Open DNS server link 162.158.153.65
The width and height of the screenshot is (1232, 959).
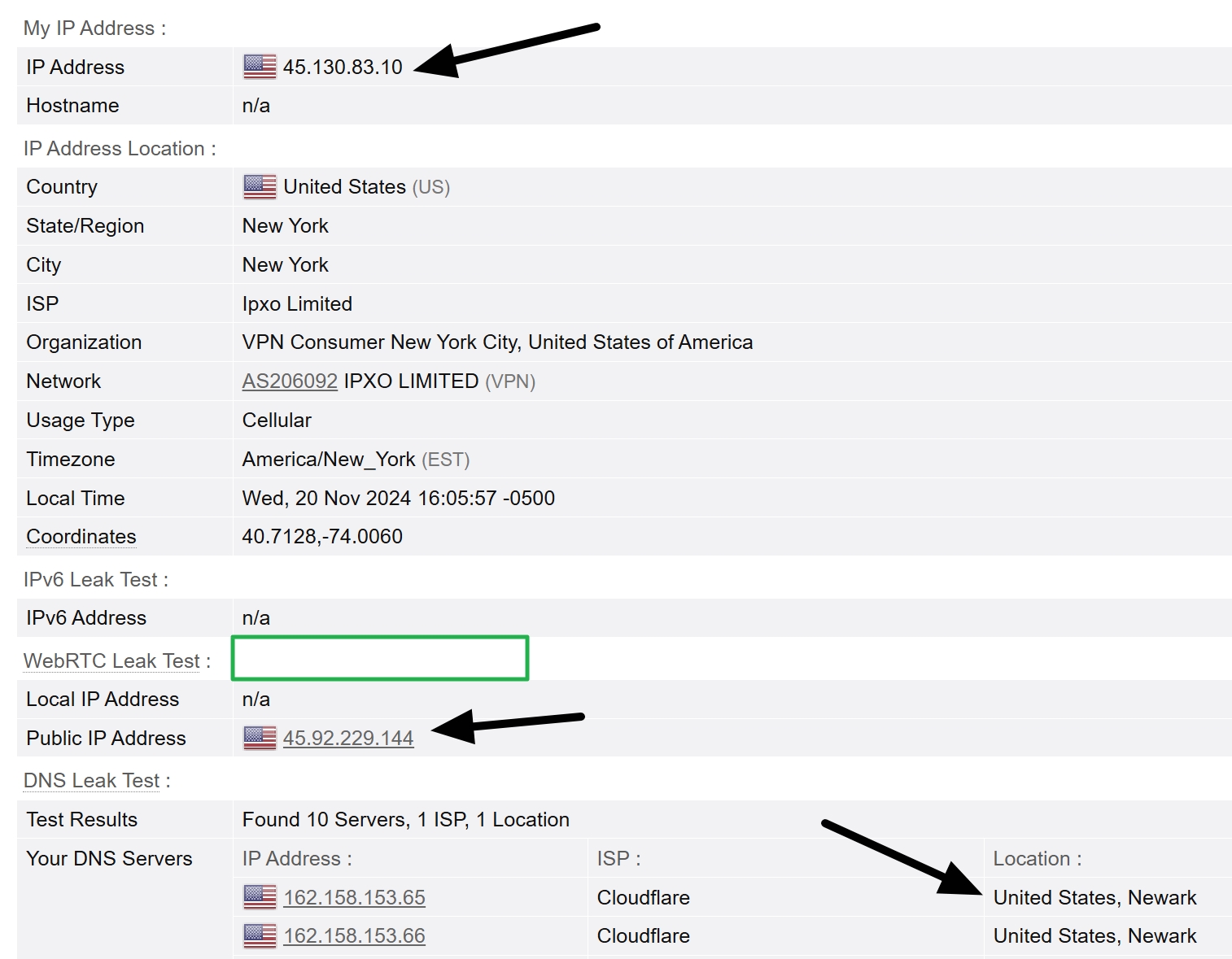(354, 897)
